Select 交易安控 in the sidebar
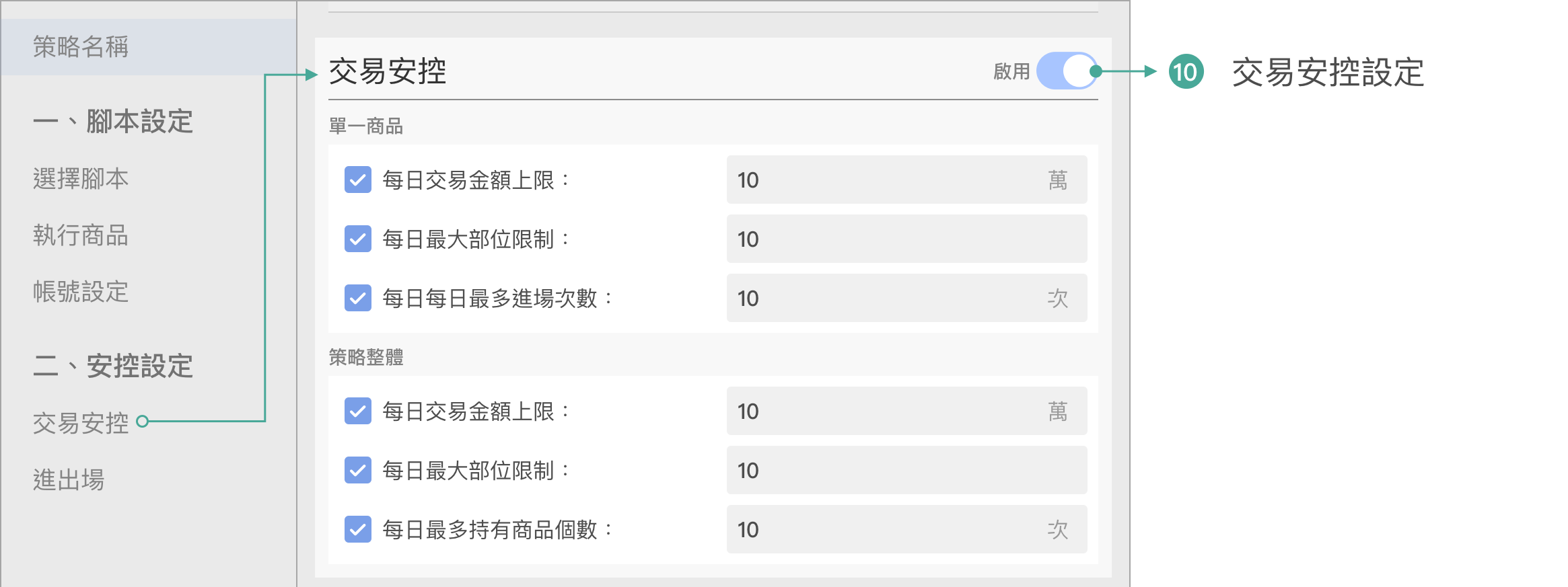This screenshot has width=1568, height=587. (81, 423)
